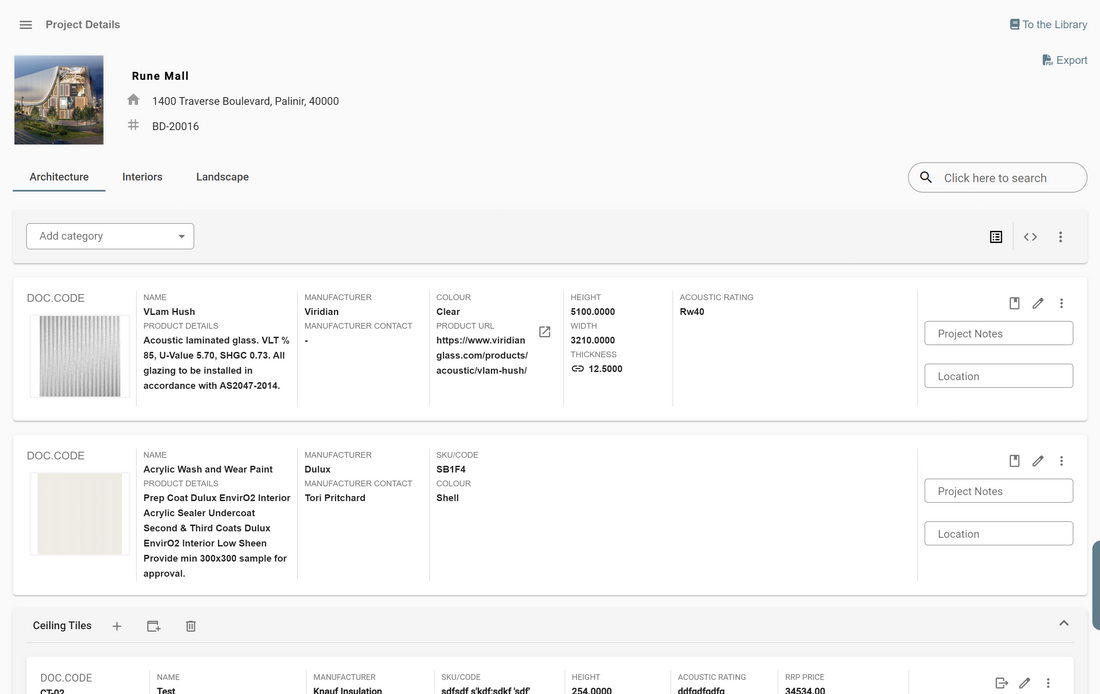The height and width of the screenshot is (694, 1100).
Task: Open the Add category dropdown
Action: [110, 236]
